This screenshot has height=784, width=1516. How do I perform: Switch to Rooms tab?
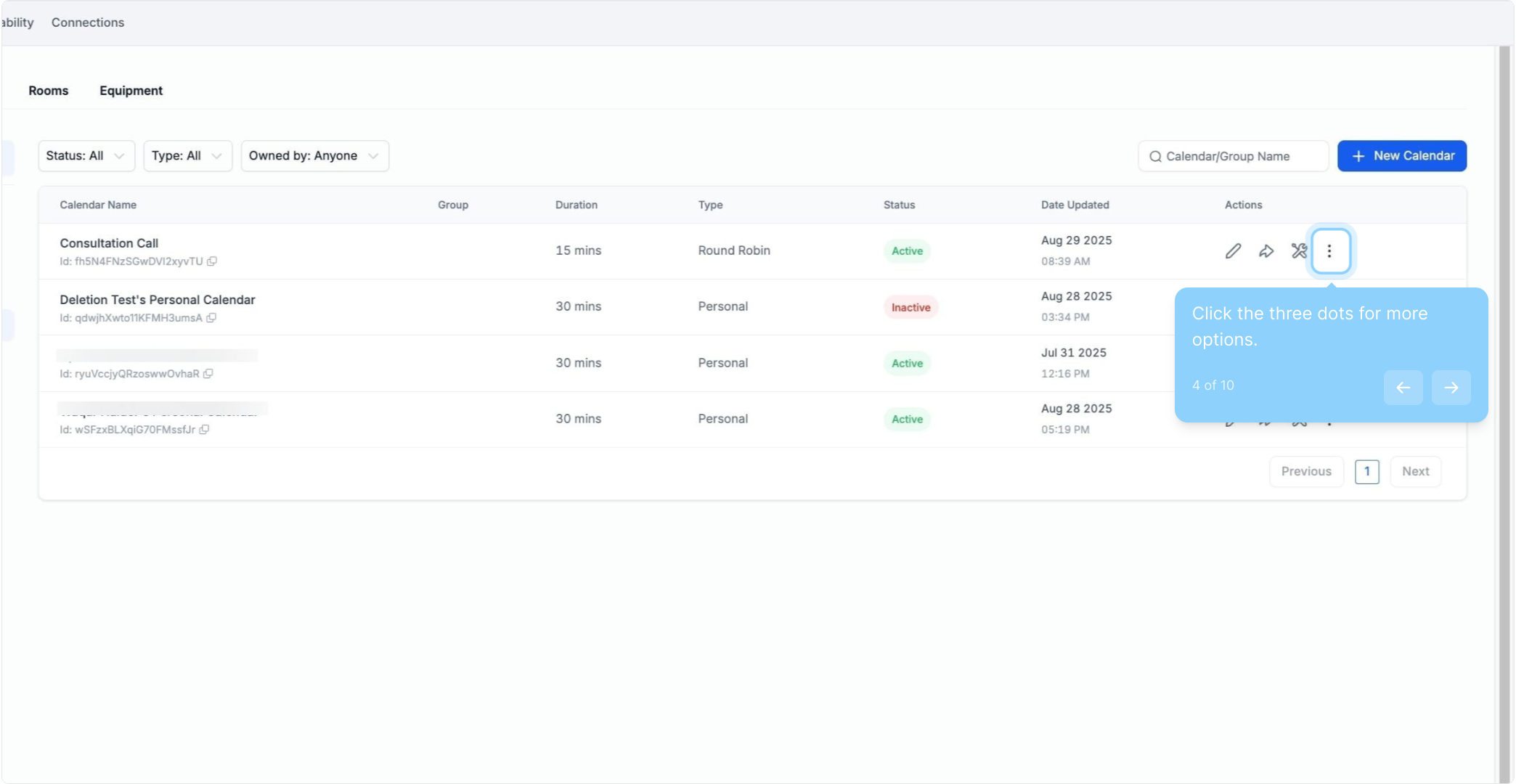[49, 91]
